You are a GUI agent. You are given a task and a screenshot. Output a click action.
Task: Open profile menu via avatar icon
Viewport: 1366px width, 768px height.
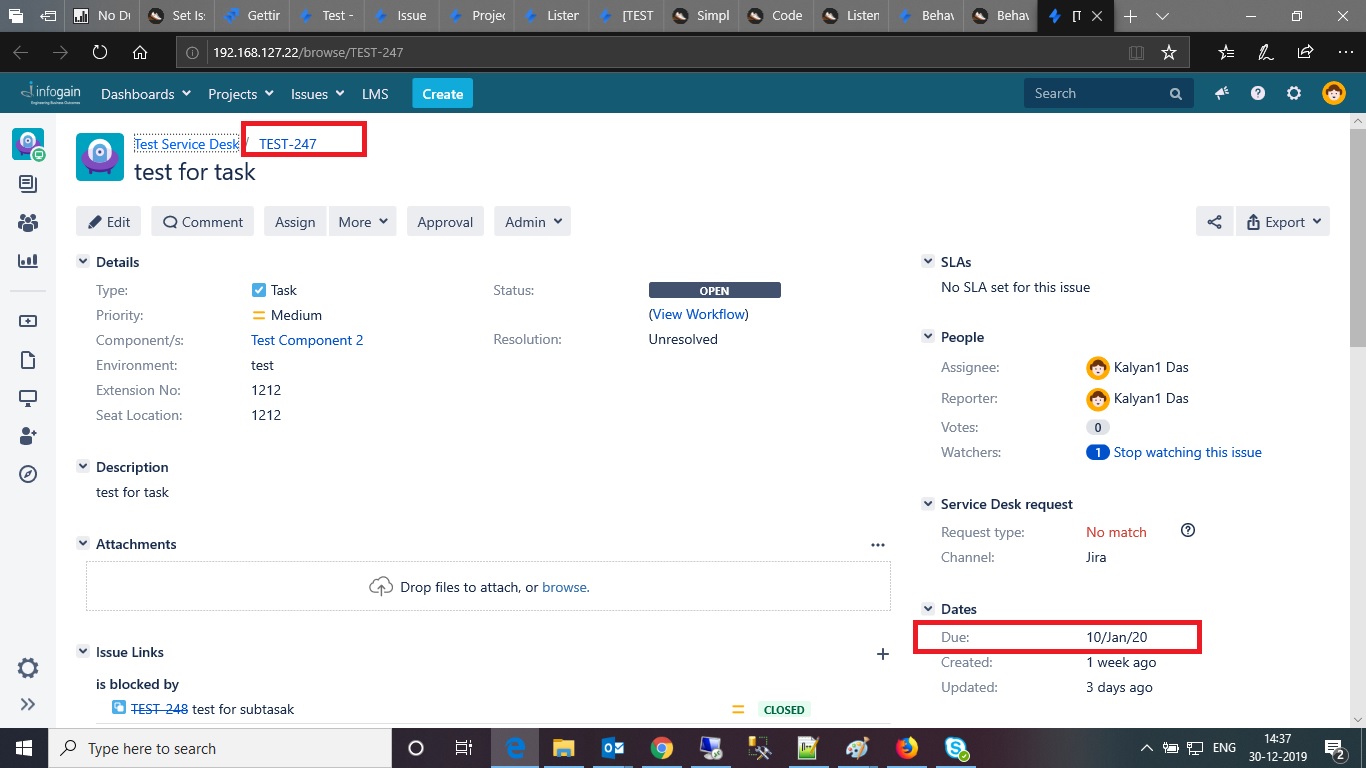pyautogui.click(x=1333, y=93)
